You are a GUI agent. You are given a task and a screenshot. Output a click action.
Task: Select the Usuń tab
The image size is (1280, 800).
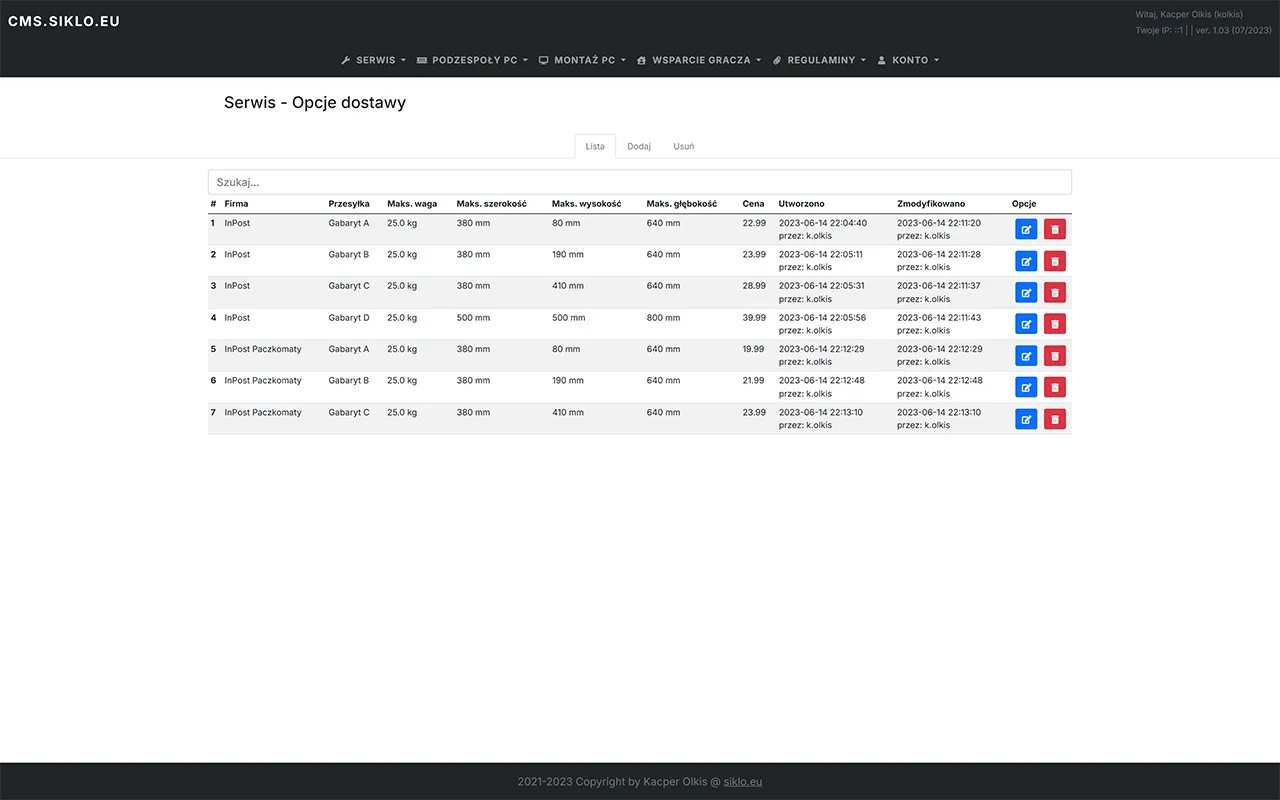pyautogui.click(x=683, y=146)
